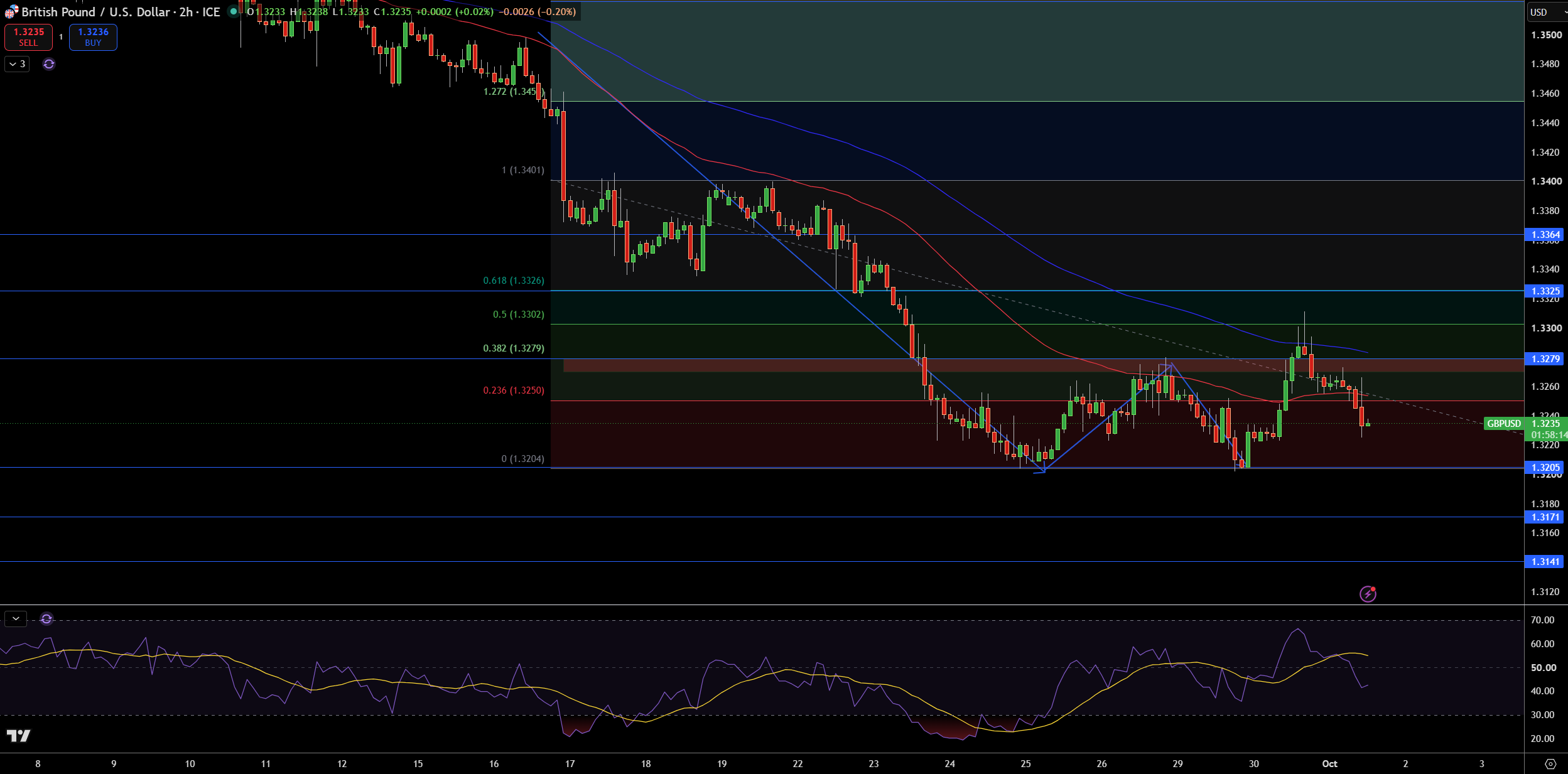
Task: Open the USD currency dropdown
Action: point(1547,12)
